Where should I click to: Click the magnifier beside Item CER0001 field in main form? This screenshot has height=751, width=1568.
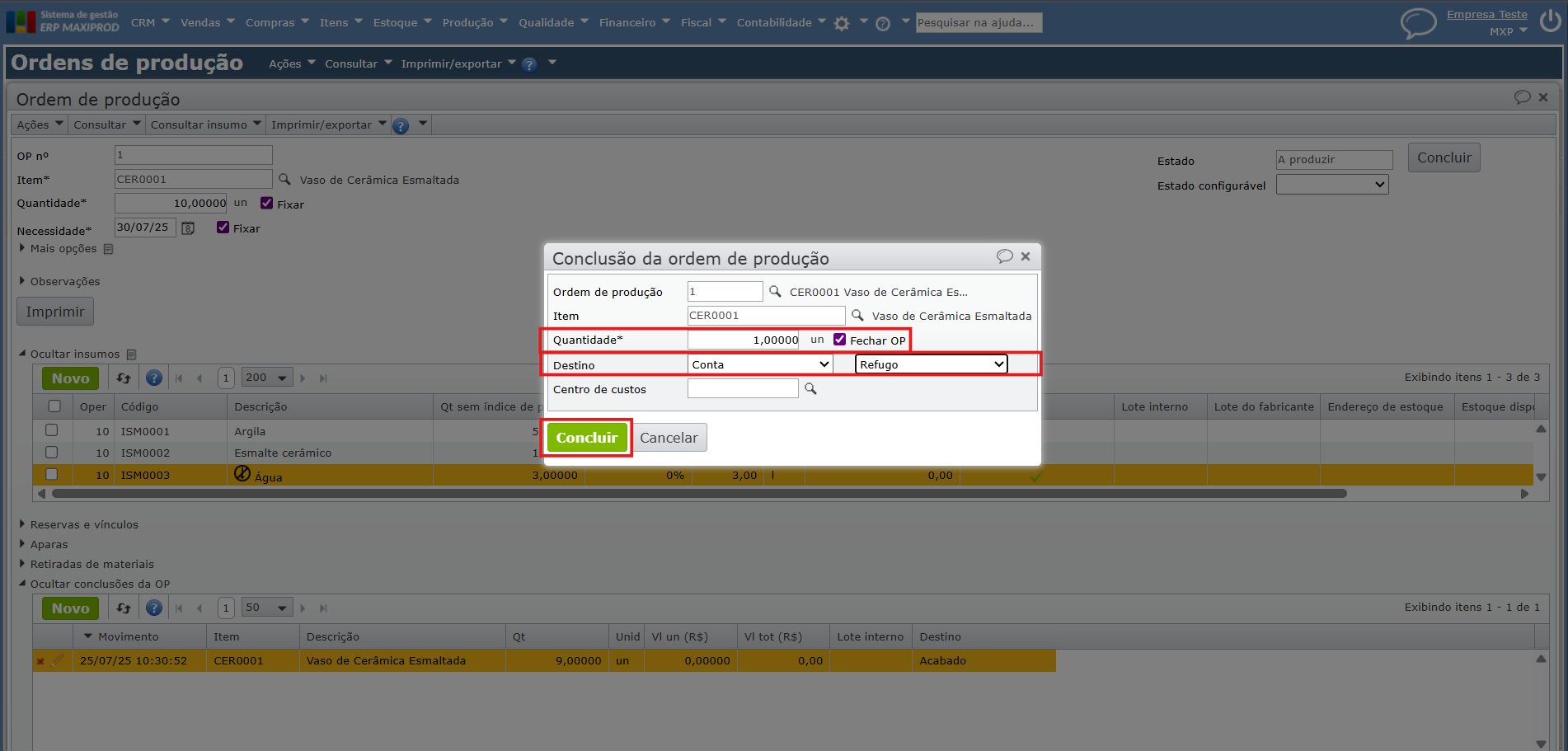[284, 179]
